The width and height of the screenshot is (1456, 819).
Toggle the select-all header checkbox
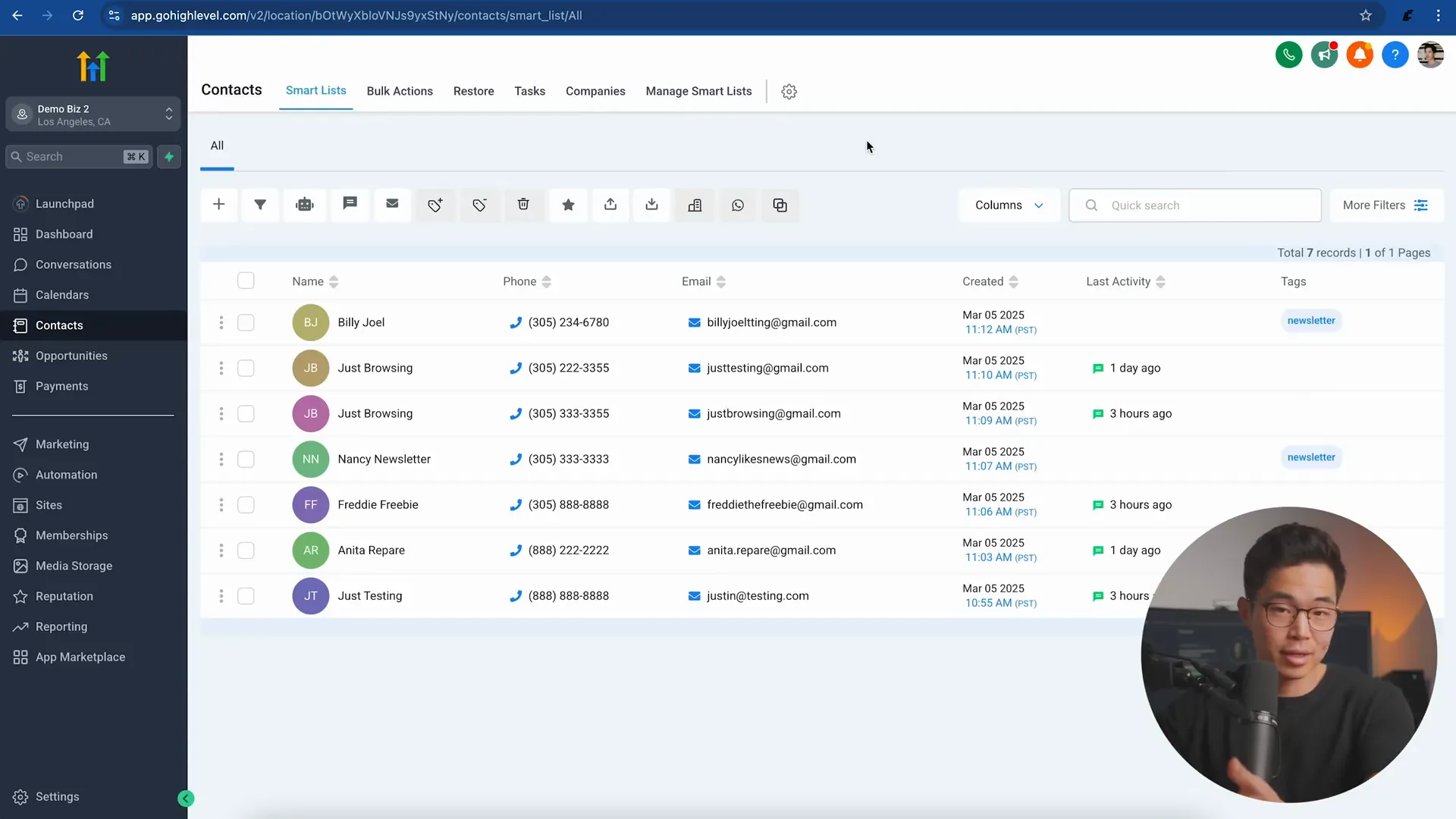[246, 281]
